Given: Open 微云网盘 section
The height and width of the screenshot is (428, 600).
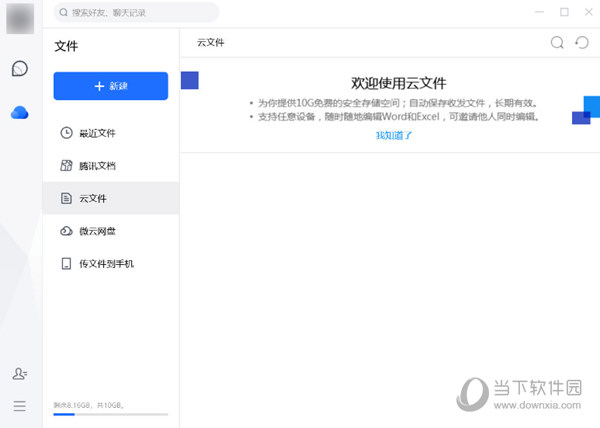Looking at the screenshot, I should pyautogui.click(x=111, y=231).
